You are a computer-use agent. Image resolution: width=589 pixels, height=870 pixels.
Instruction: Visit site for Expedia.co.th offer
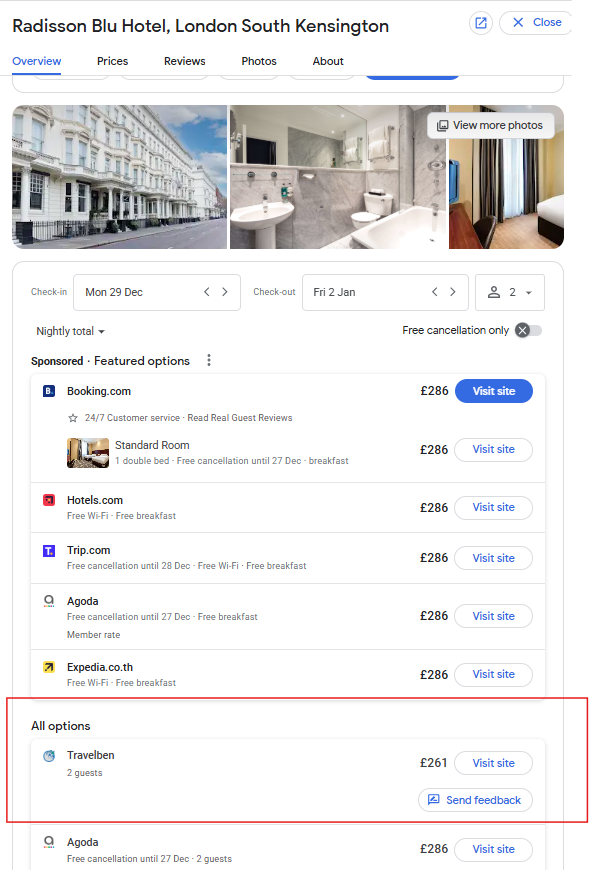tap(494, 675)
